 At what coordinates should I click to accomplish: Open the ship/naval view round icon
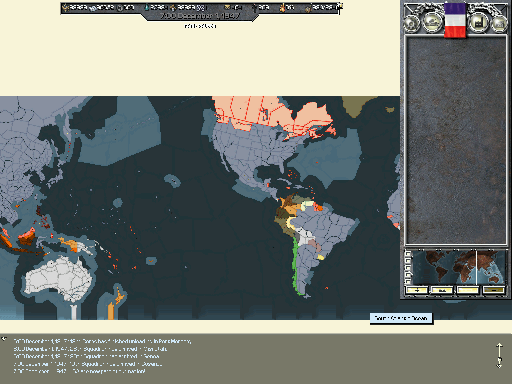pyautogui.click(x=432, y=23)
